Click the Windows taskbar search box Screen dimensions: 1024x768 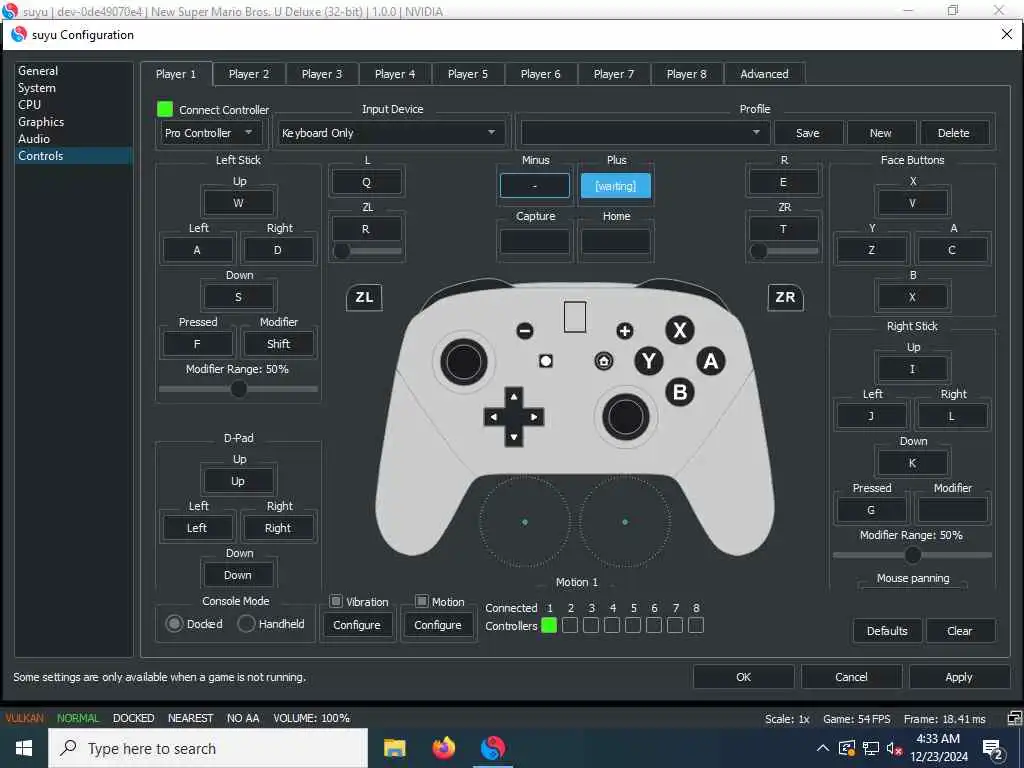[208, 748]
